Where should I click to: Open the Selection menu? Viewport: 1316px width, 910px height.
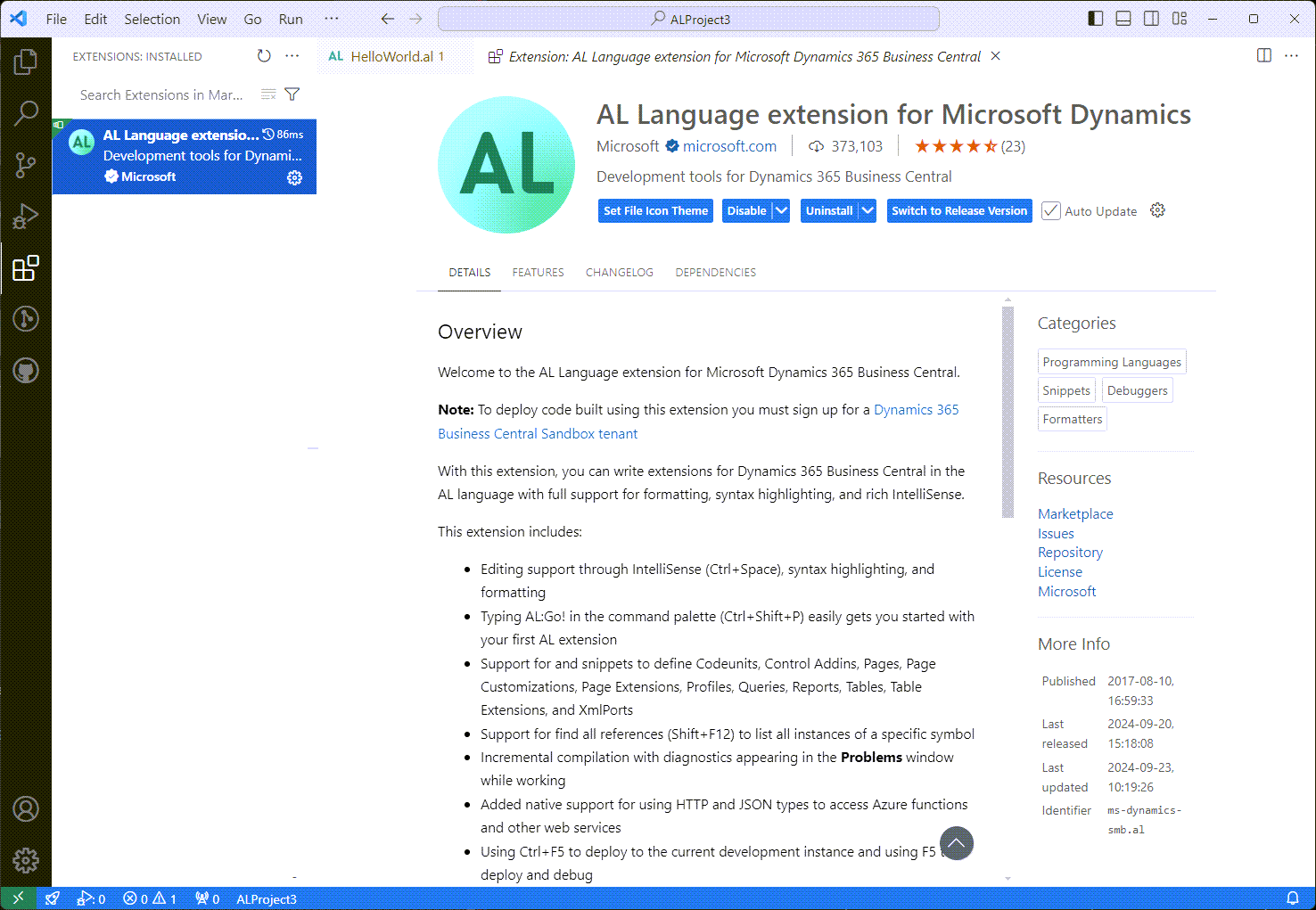(152, 19)
